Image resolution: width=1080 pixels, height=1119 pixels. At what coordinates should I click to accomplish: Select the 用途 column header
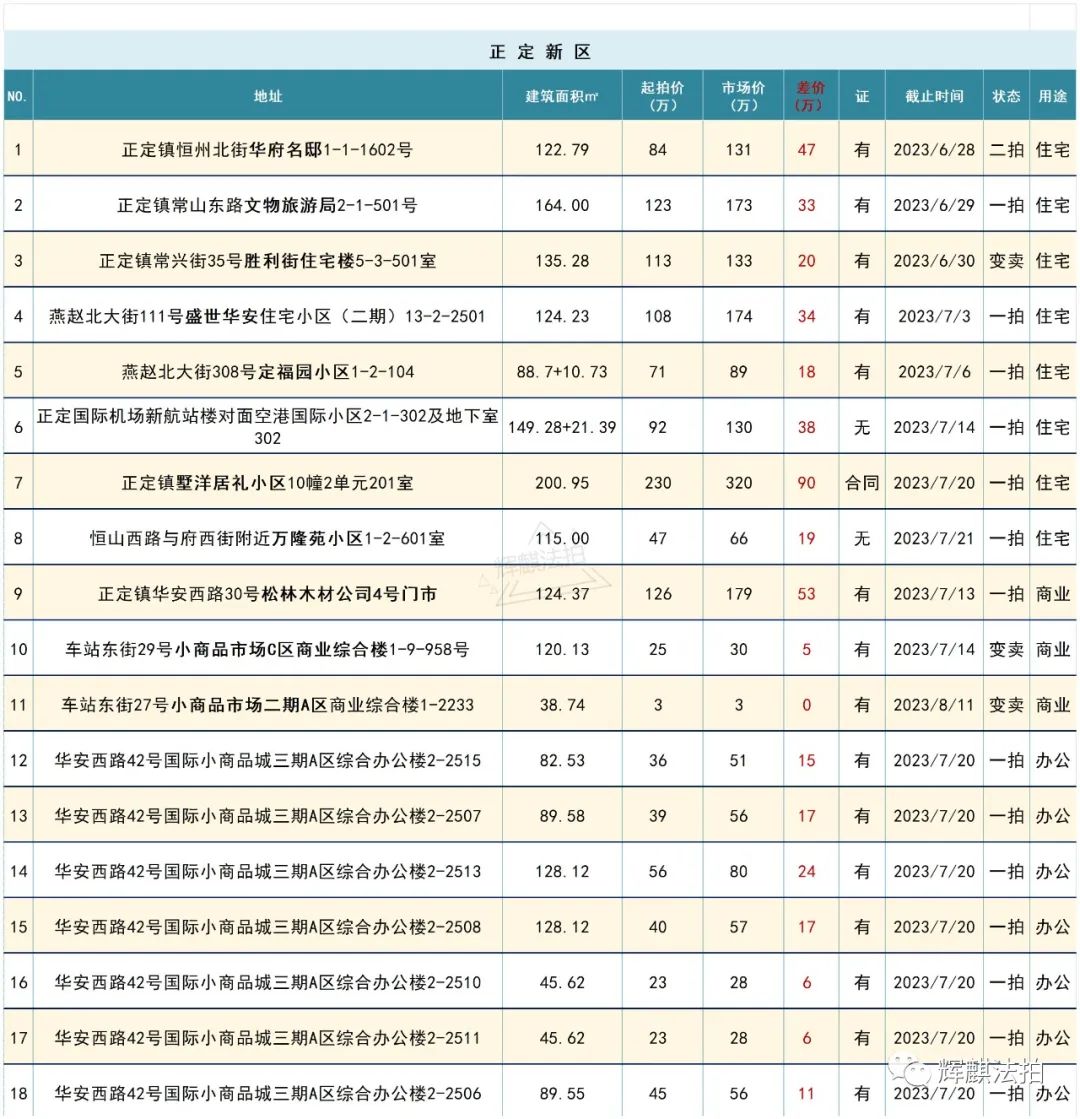click(1052, 96)
